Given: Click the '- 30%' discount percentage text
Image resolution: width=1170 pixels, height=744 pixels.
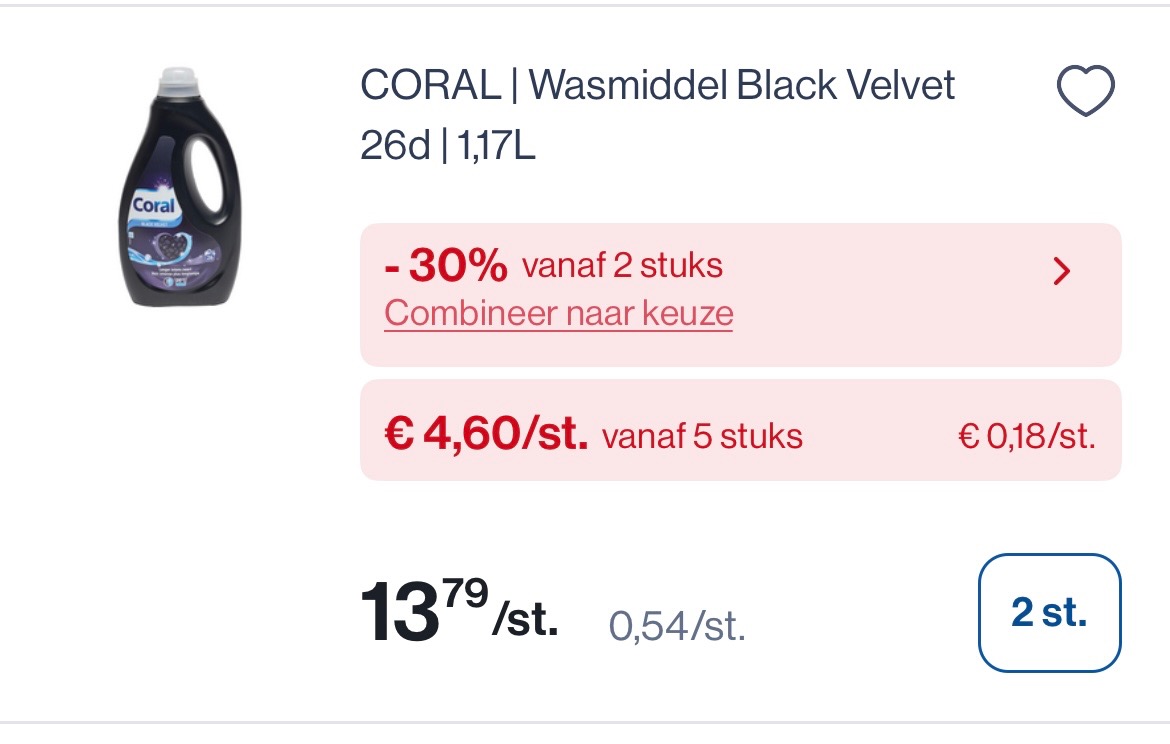Looking at the screenshot, I should (x=444, y=265).
